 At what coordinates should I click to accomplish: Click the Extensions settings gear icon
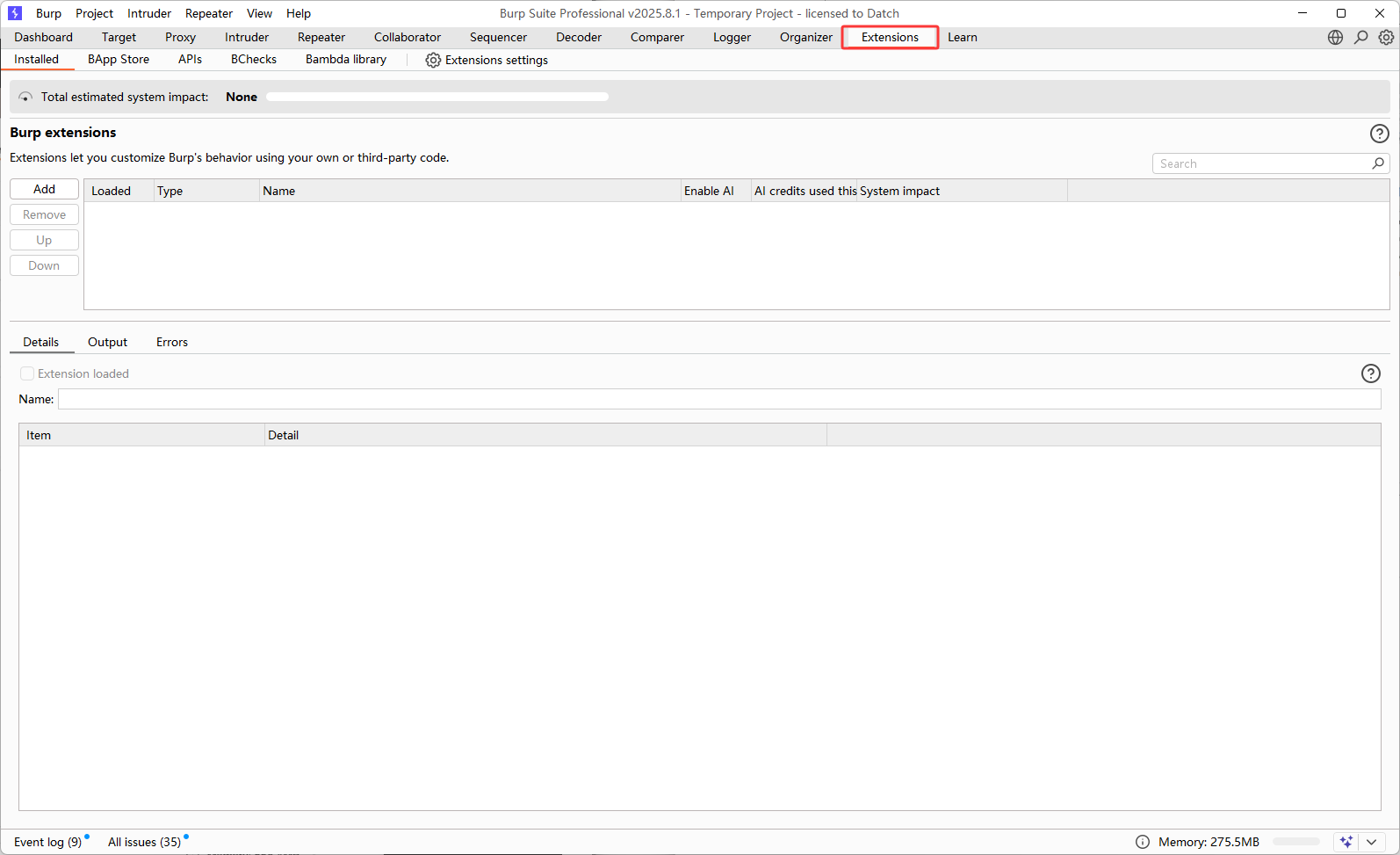pyautogui.click(x=433, y=60)
